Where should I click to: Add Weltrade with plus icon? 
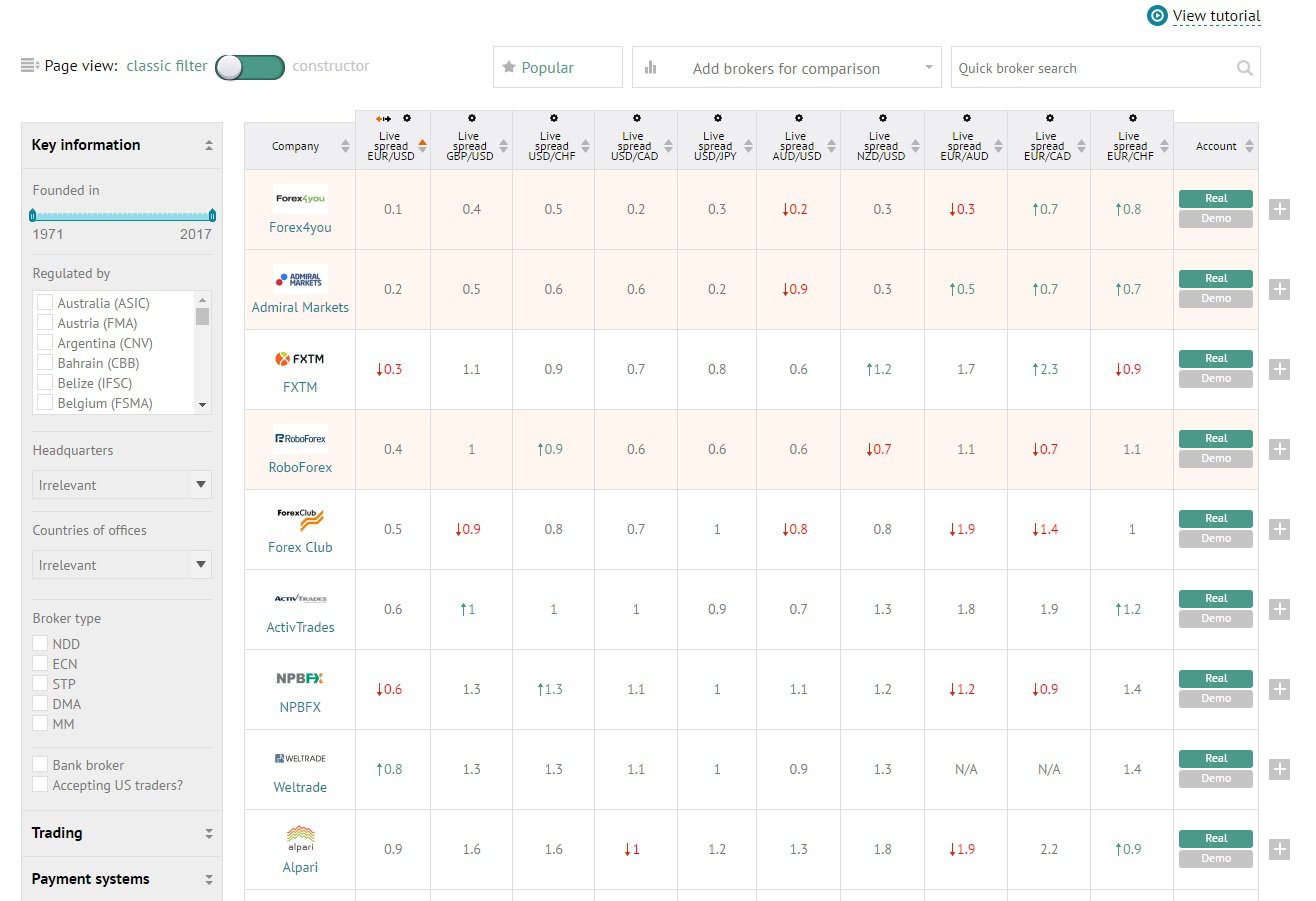tap(1279, 769)
